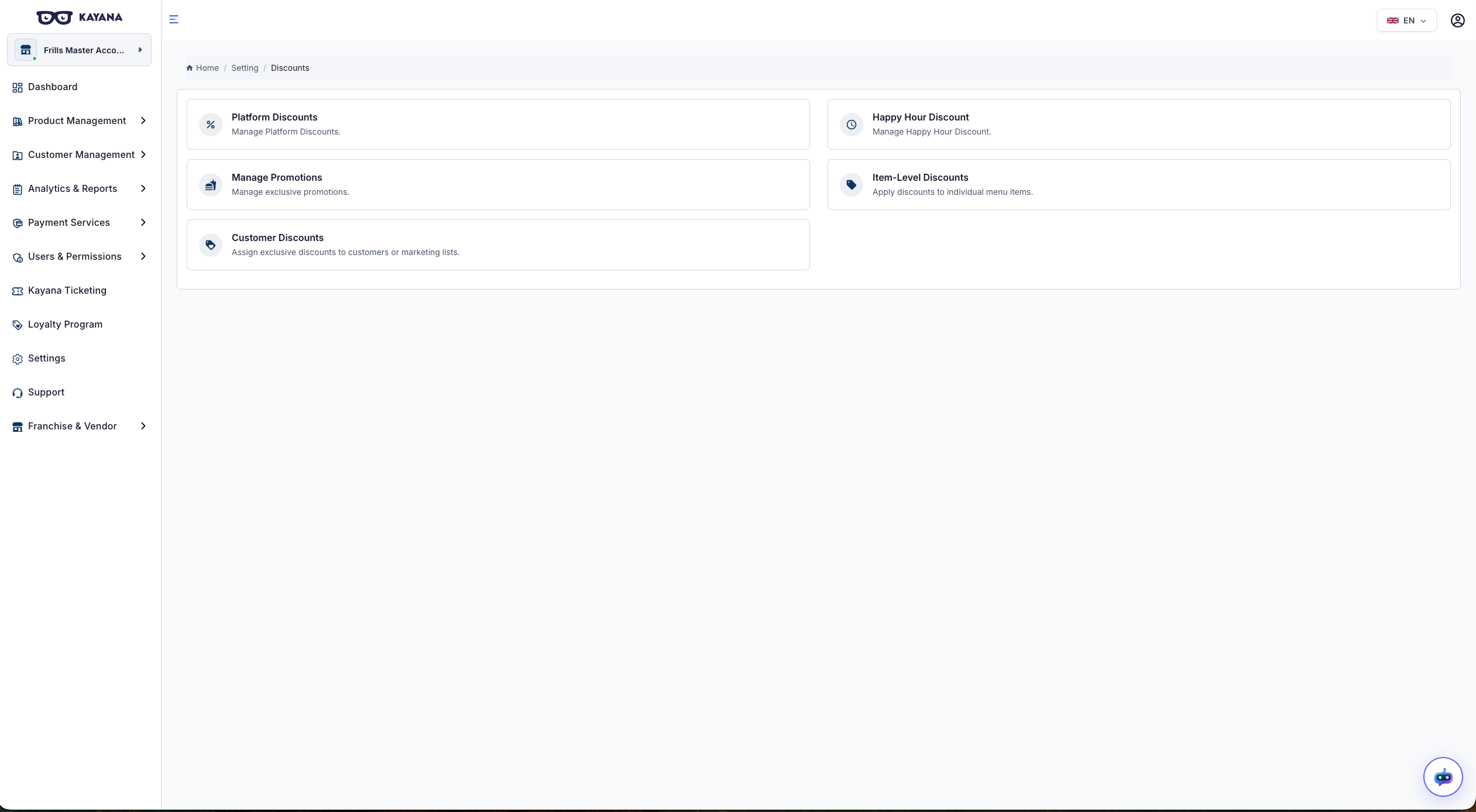Click the Platform Discounts percent icon
Image resolution: width=1476 pixels, height=812 pixels.
211,125
